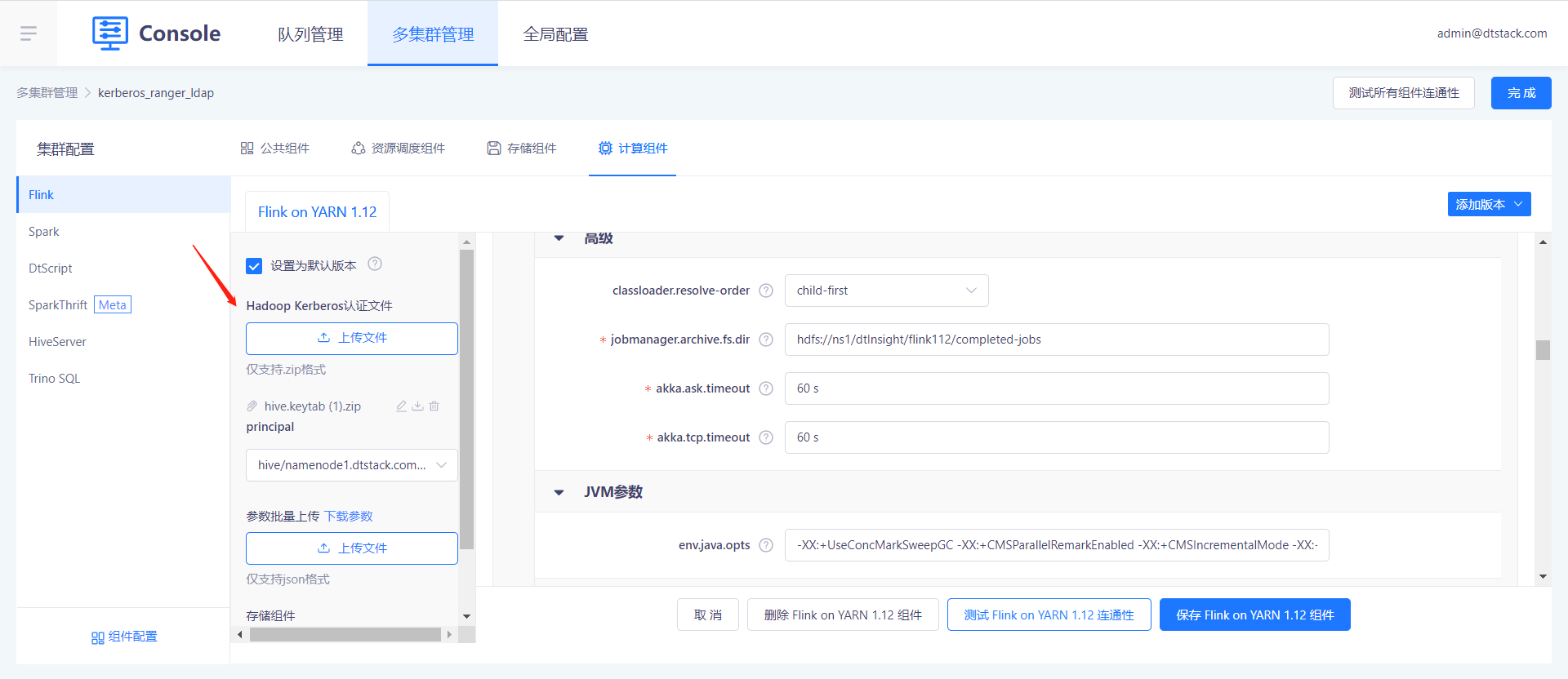
Task: Click help icon for env.java.opts
Action: [766, 545]
